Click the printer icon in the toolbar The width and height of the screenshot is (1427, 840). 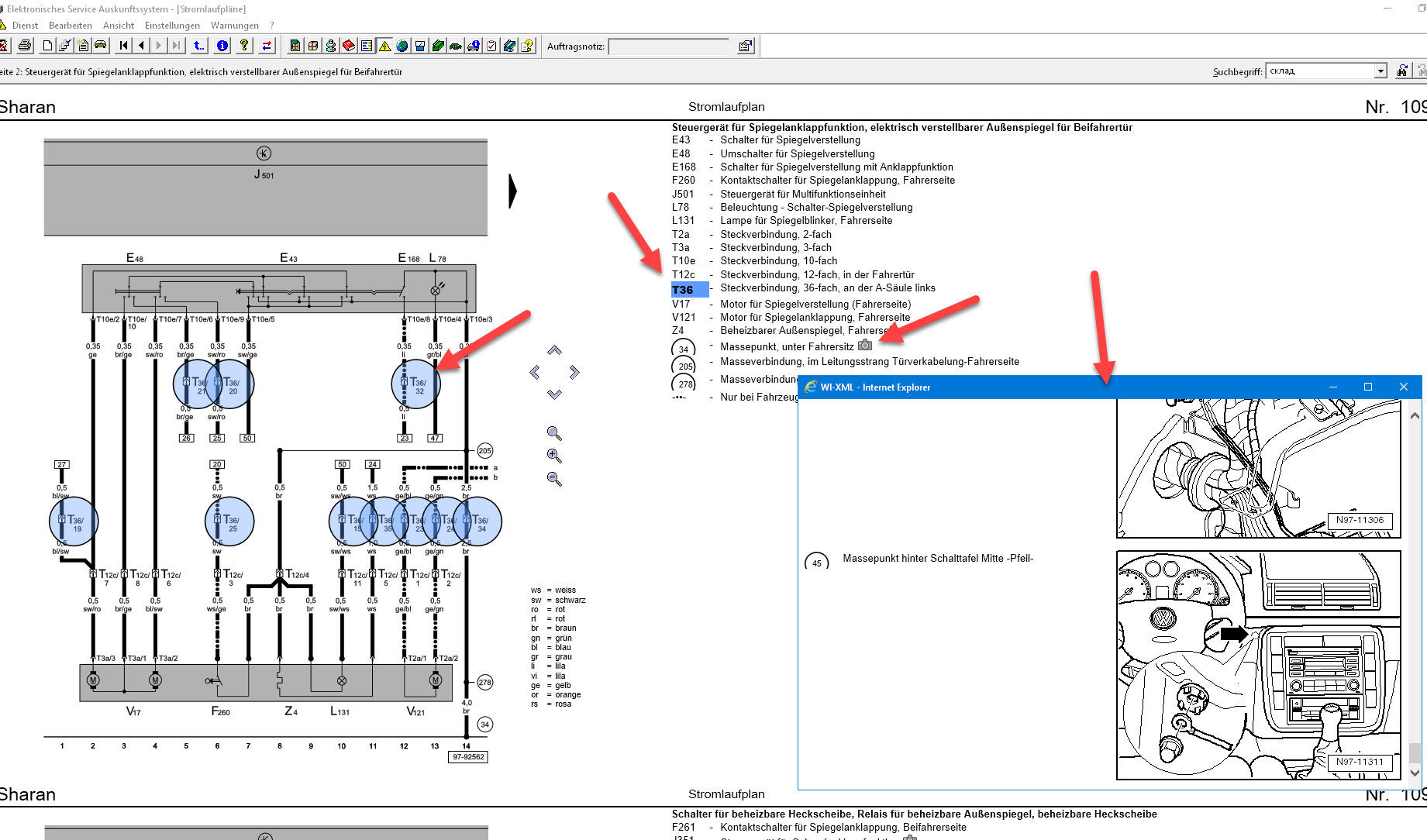coord(25,46)
